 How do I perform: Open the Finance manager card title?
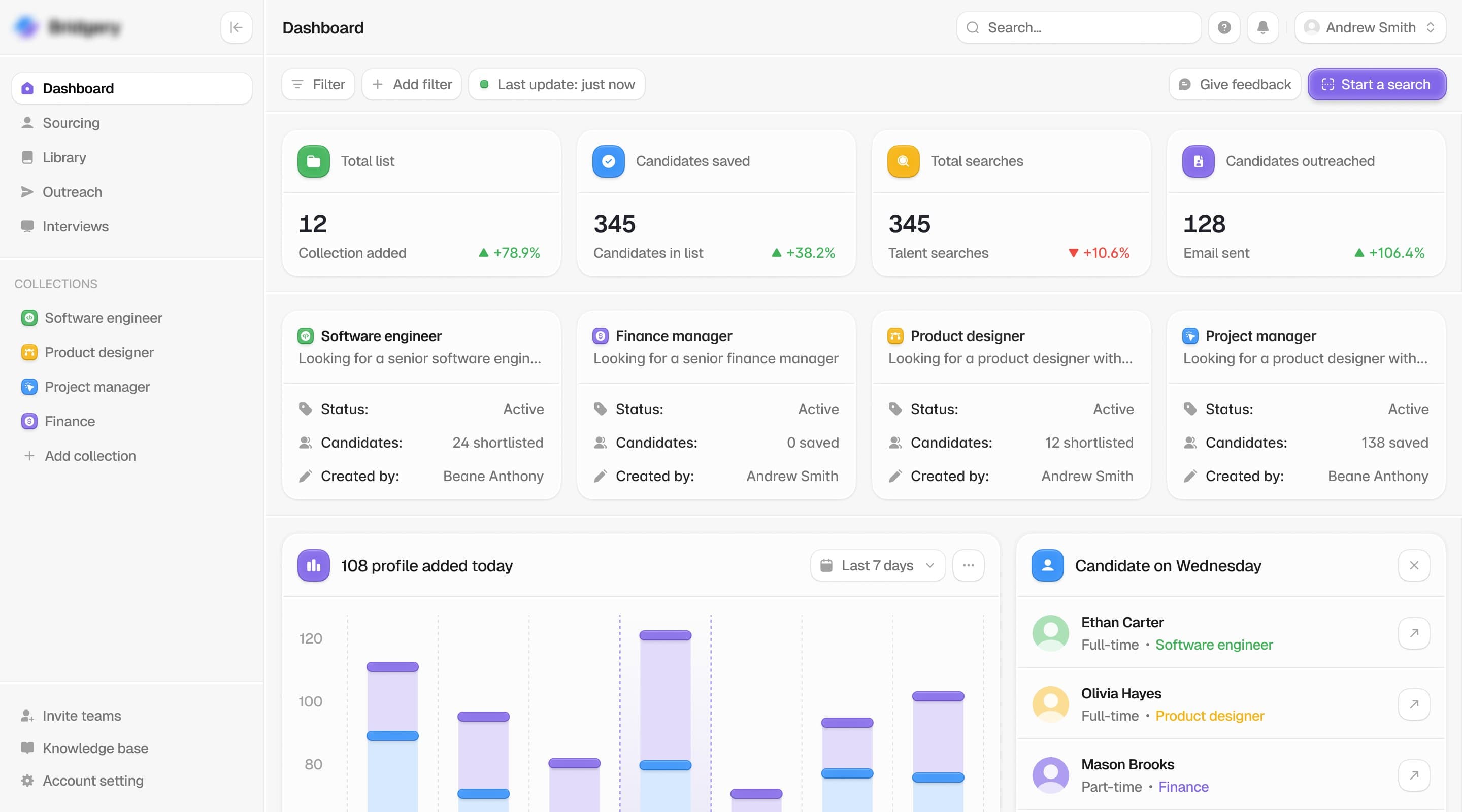point(674,336)
